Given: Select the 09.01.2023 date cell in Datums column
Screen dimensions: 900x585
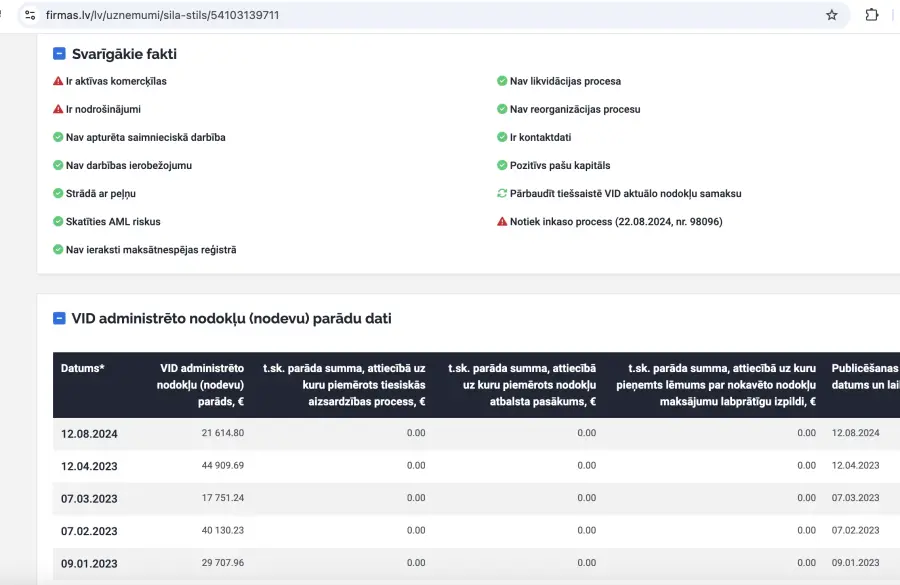Looking at the screenshot, I should 89,564.
